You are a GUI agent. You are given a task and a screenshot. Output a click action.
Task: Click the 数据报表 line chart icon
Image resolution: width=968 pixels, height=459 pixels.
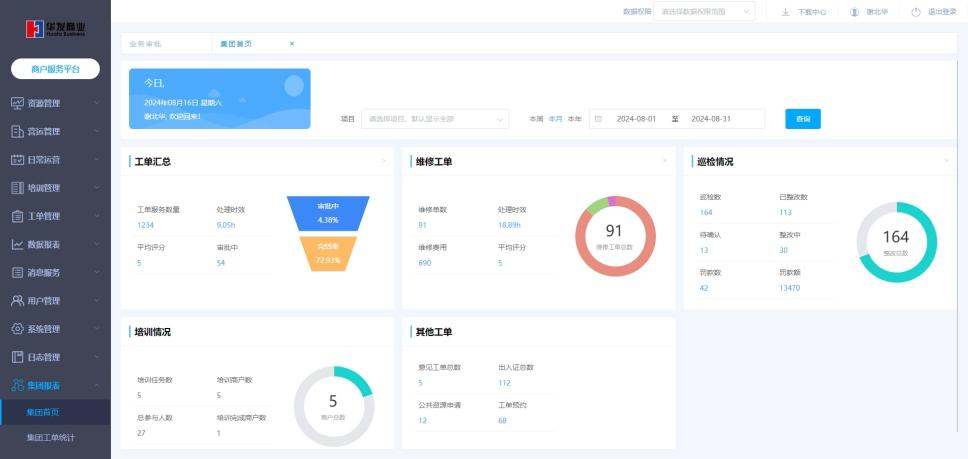(17, 244)
